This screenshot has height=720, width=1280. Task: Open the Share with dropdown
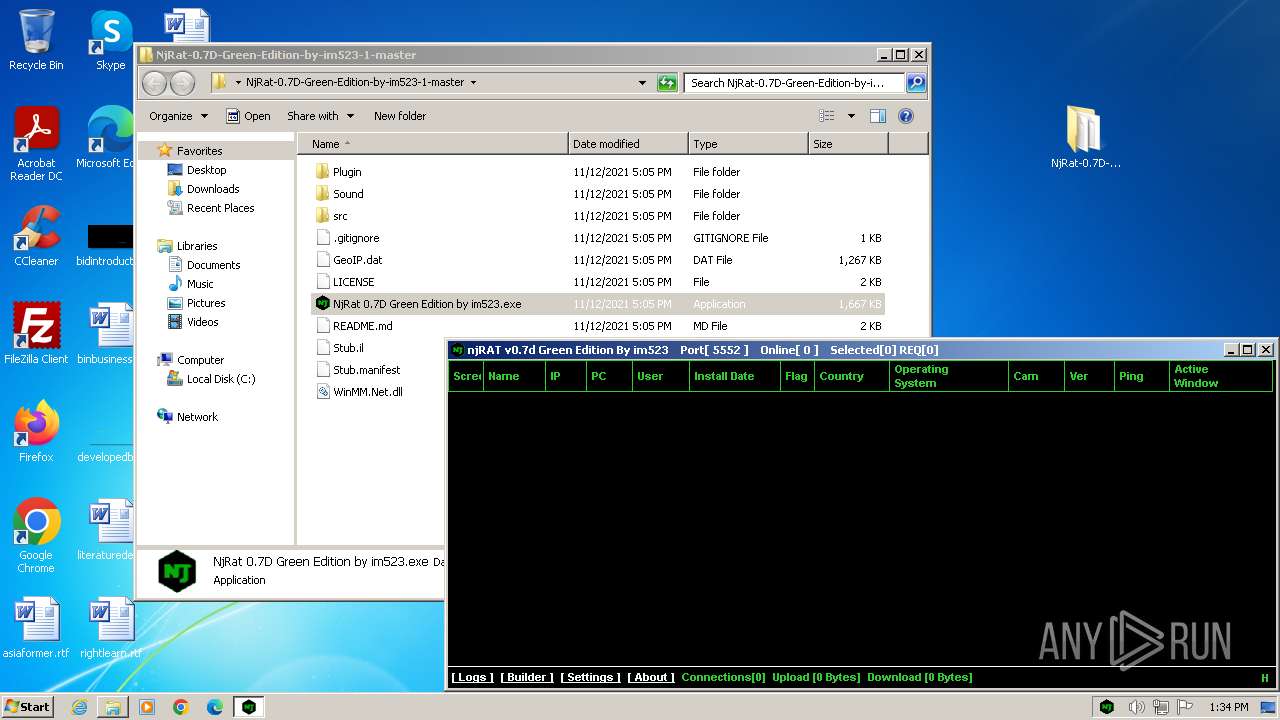(320, 116)
